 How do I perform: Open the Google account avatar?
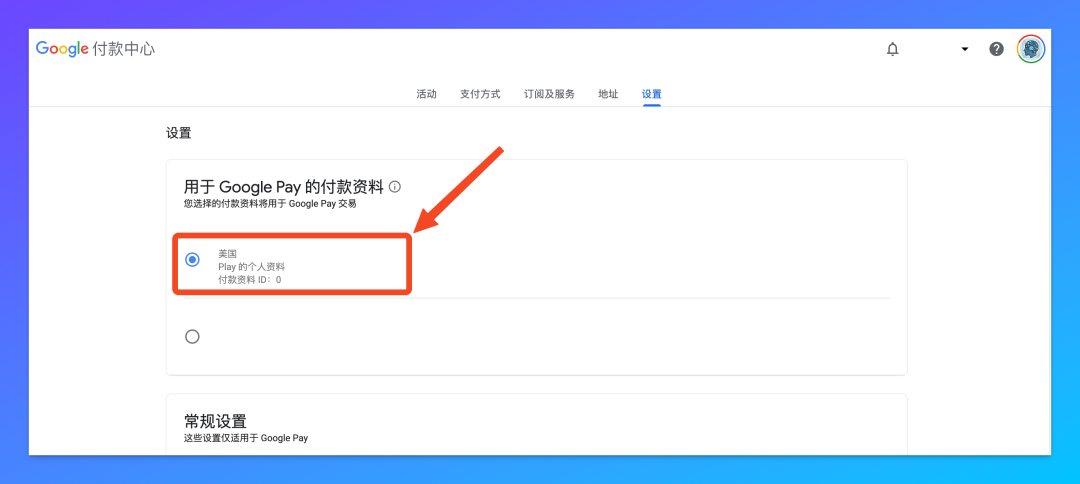[x=1031, y=50]
